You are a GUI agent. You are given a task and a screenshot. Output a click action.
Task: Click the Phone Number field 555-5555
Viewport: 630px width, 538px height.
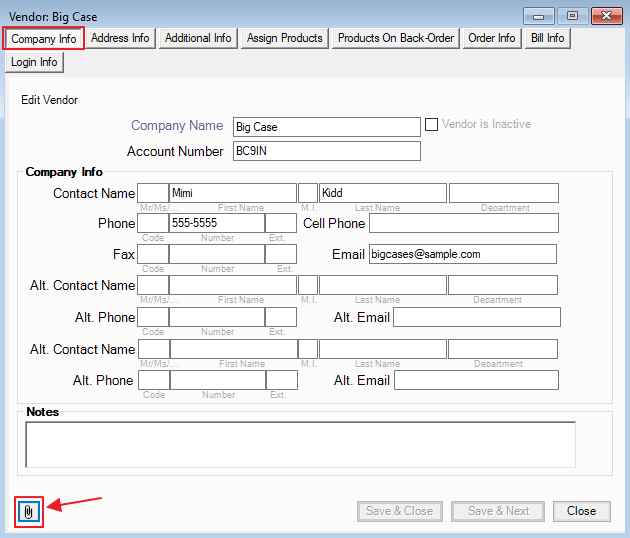tap(216, 223)
